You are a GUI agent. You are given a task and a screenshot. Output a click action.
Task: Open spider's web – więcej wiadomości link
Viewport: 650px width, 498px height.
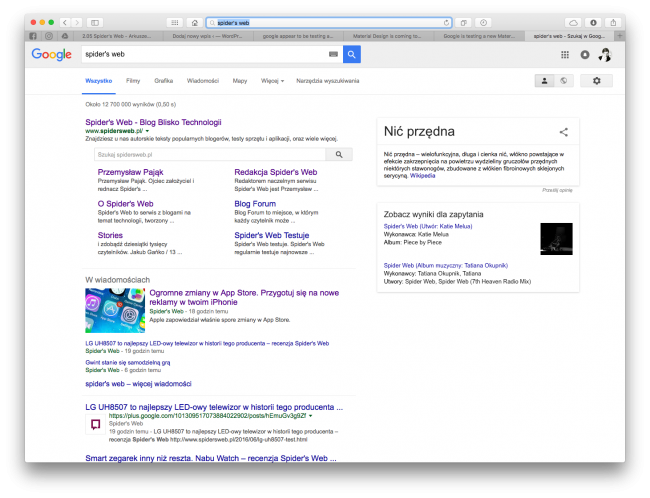pos(138,384)
